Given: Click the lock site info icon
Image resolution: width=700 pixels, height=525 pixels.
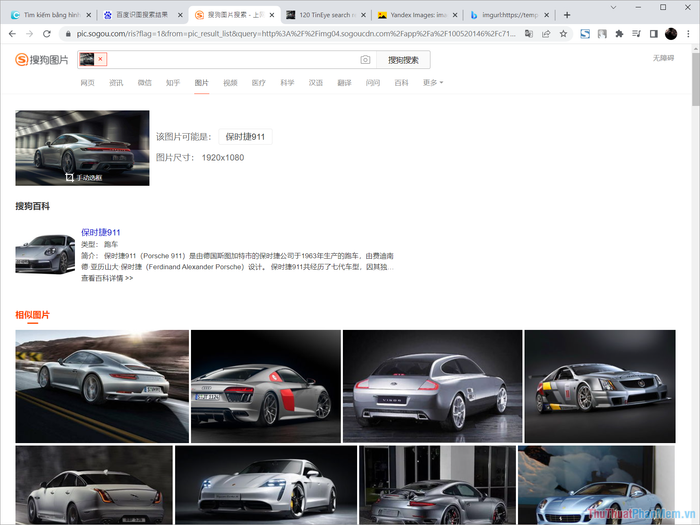Looking at the screenshot, I should [68, 34].
